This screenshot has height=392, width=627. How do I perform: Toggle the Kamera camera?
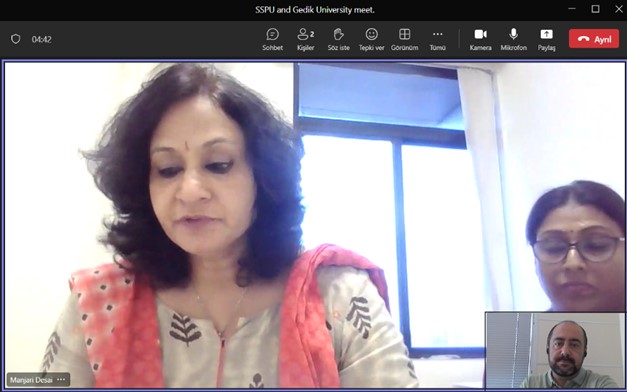coord(480,39)
